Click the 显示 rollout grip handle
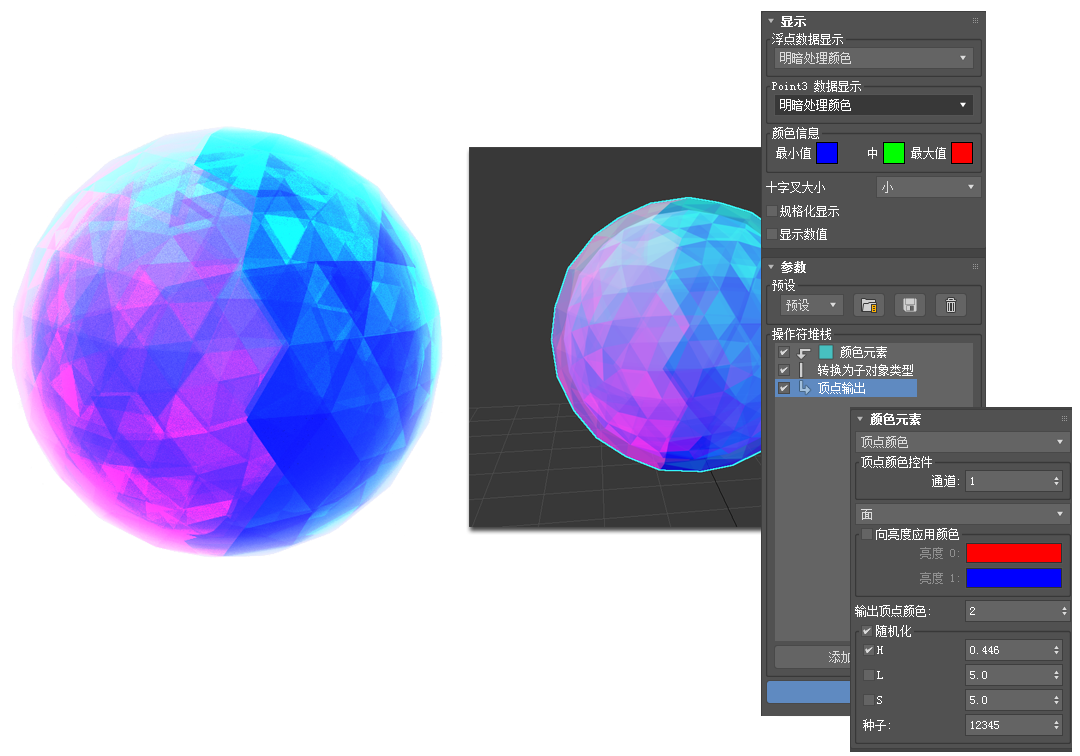The image size is (1080, 756). coord(975,21)
